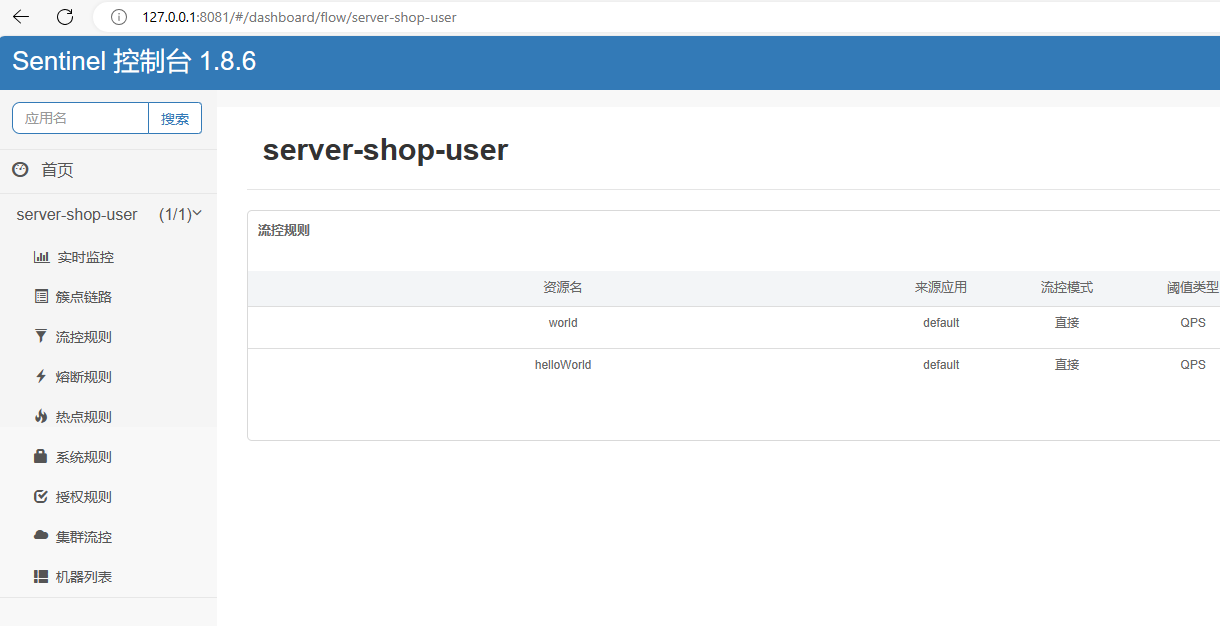
Task: Click the Sentinel 控制台 1.8.6 title
Action: pos(134,62)
